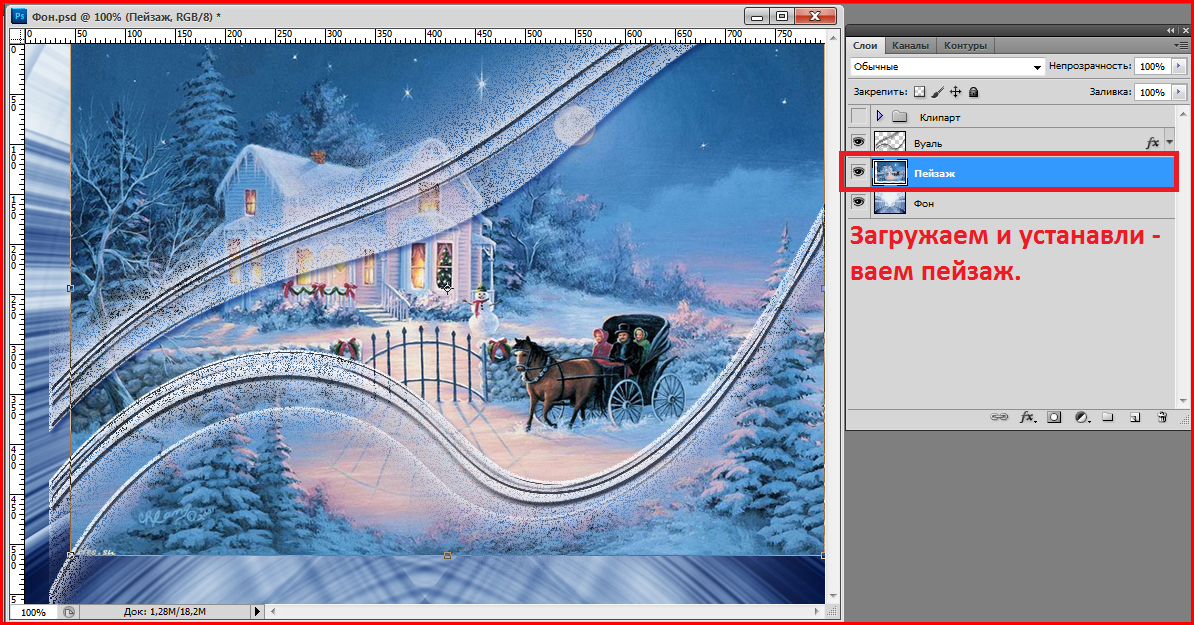Click the zoom 100% field in status bar

[x=33, y=612]
